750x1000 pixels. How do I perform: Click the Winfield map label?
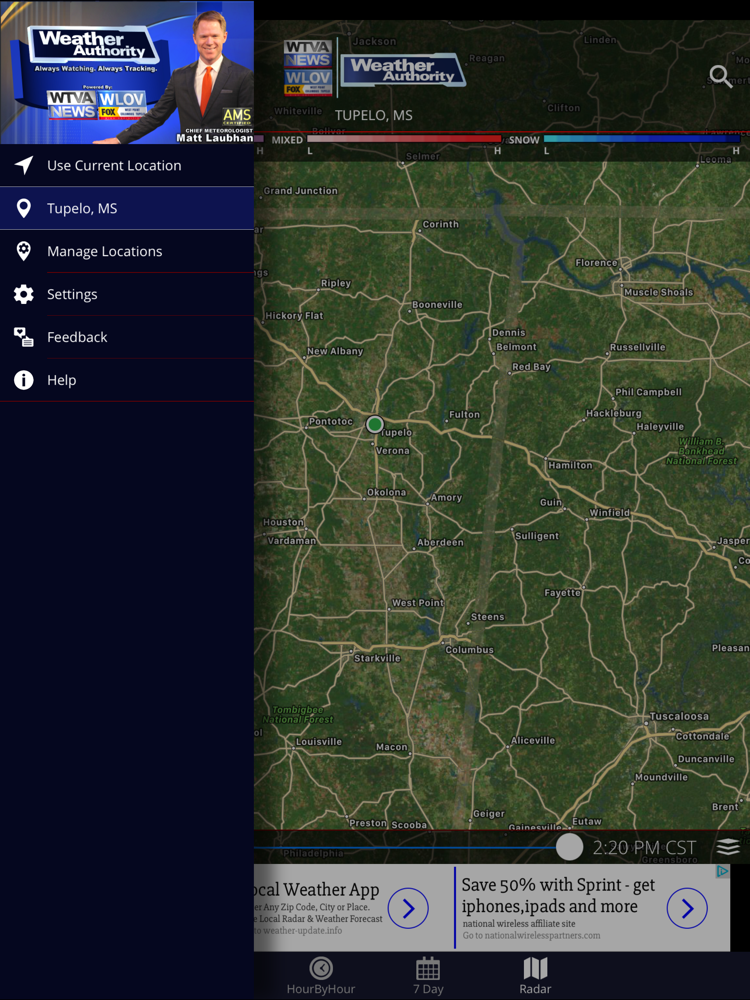[610, 513]
